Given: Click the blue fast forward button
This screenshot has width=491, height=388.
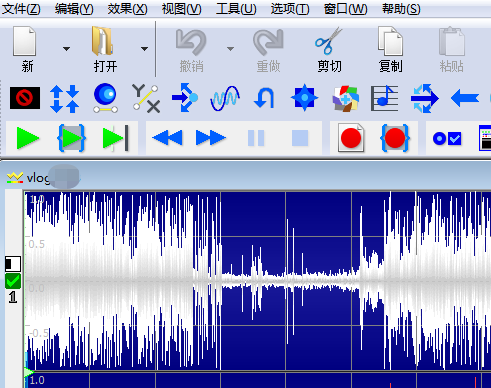Looking at the screenshot, I should tap(211, 138).
